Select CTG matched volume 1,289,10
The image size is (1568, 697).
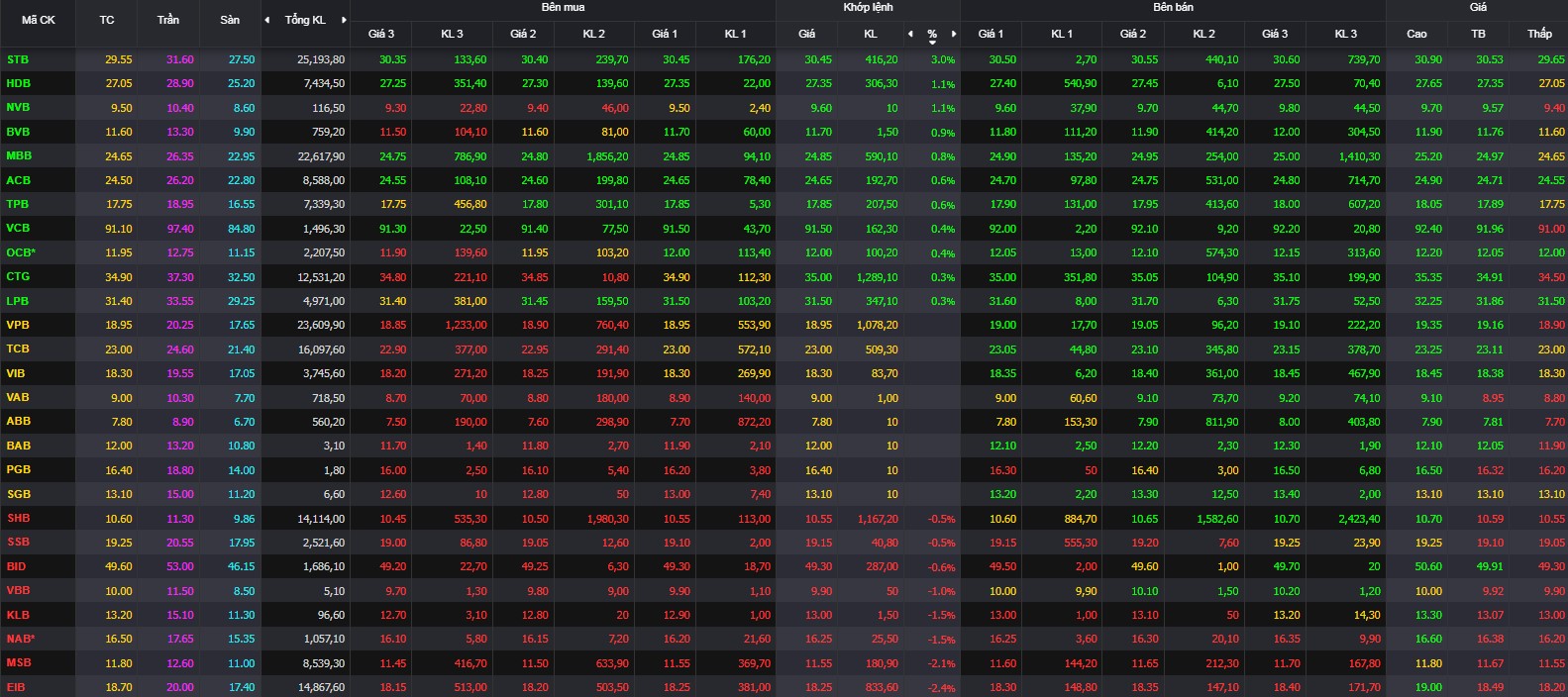tap(877, 277)
